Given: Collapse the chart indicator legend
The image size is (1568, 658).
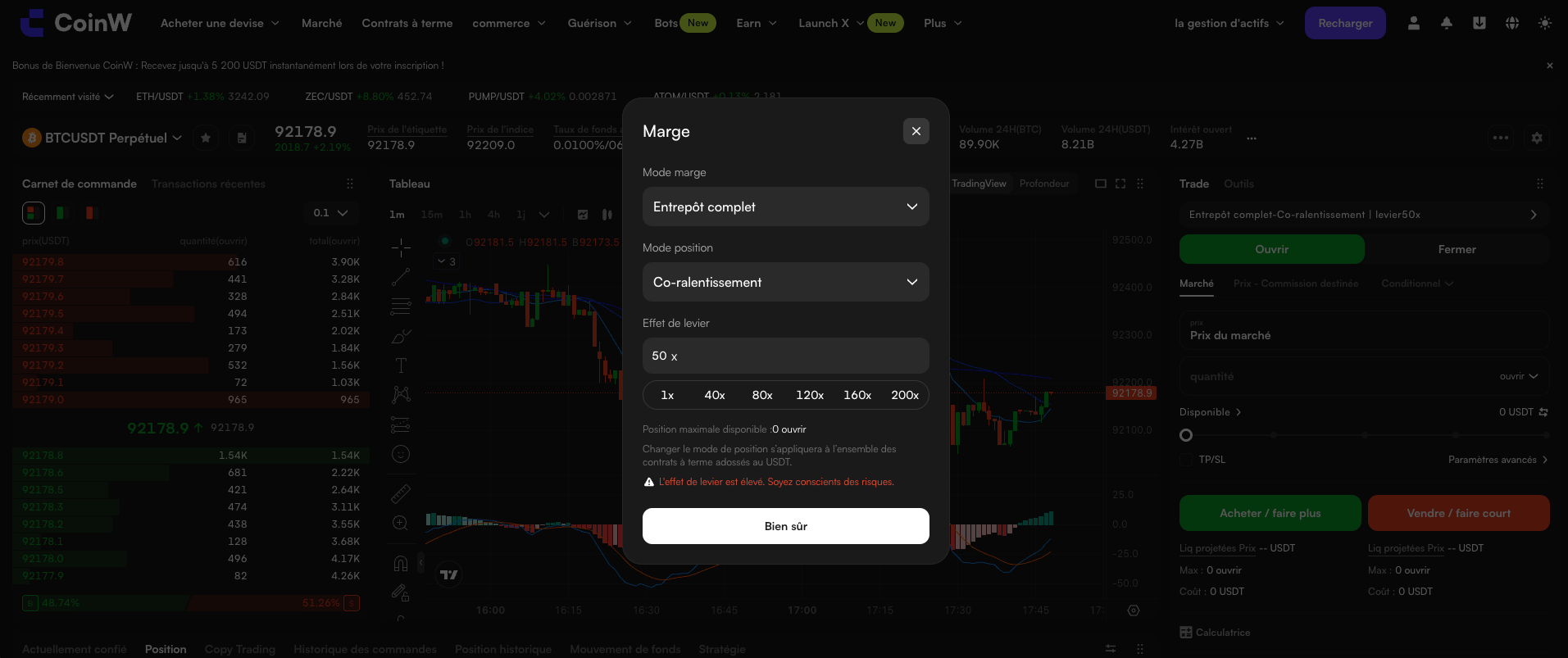Looking at the screenshot, I should [x=447, y=261].
